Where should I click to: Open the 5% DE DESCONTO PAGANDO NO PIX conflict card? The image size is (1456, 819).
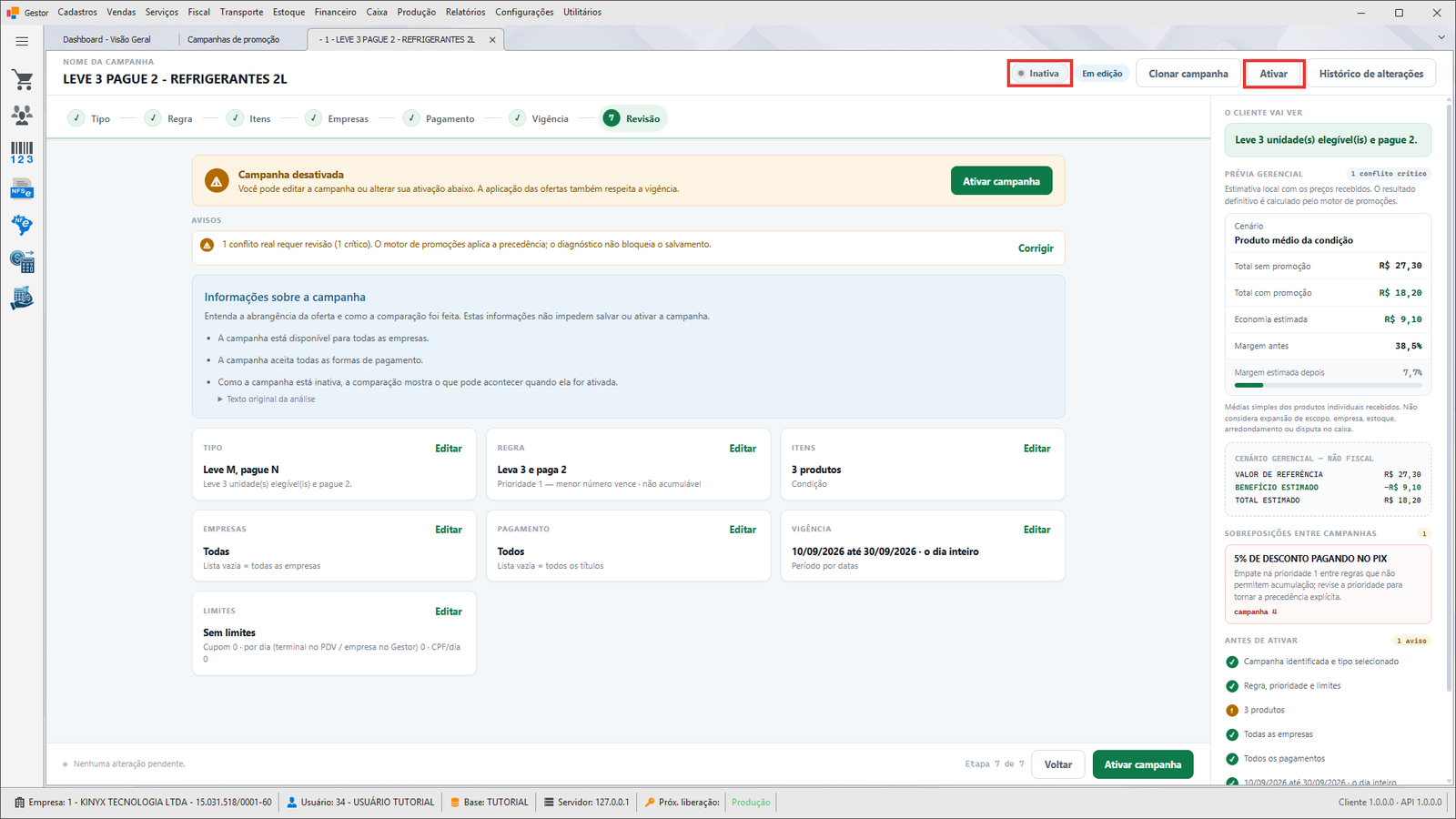(x=1328, y=584)
